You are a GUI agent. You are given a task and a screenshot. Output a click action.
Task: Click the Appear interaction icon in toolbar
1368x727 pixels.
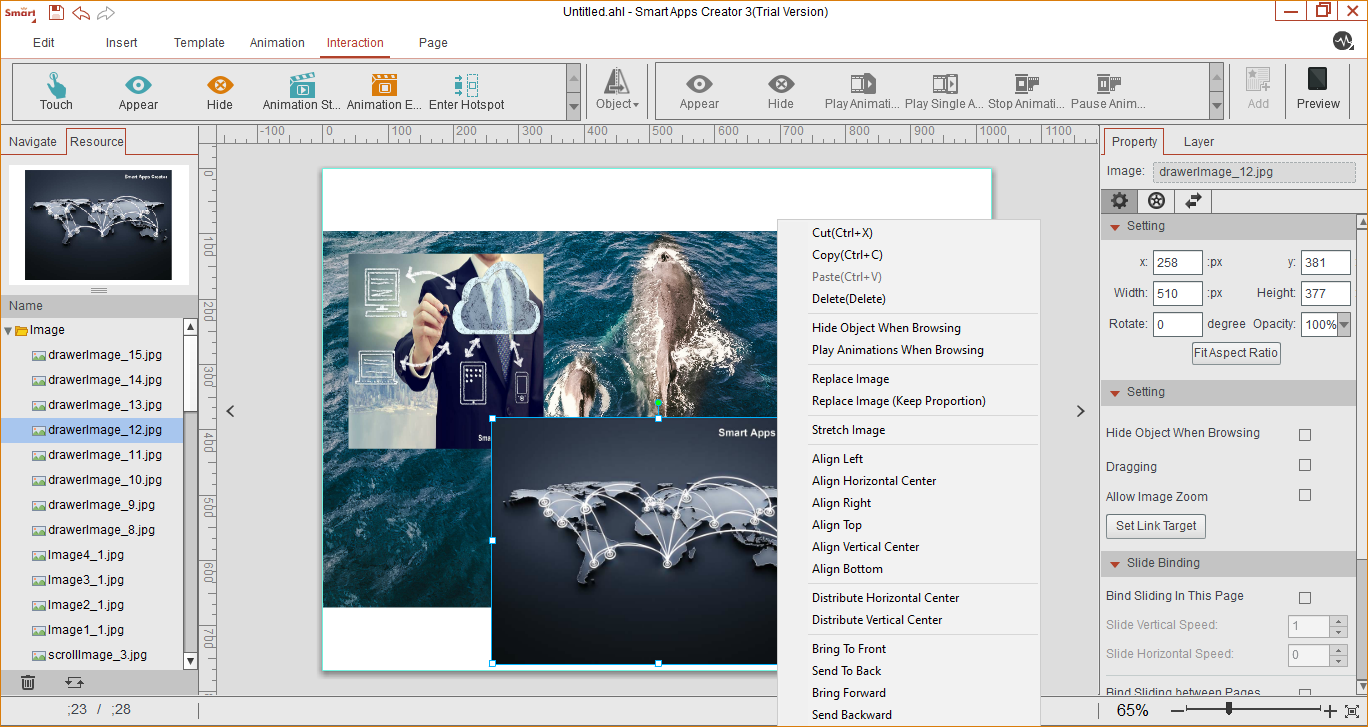point(137,90)
